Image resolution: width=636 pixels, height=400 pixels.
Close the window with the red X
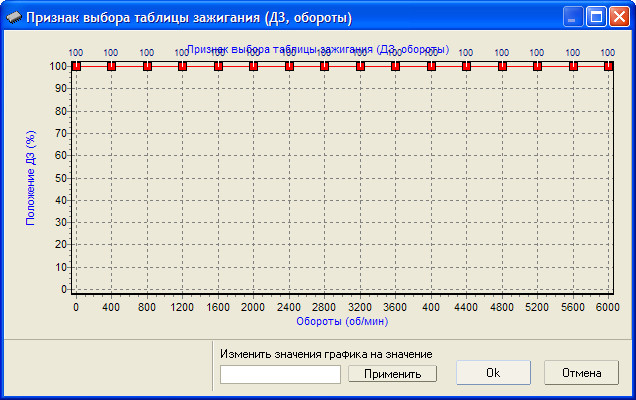(620, 17)
